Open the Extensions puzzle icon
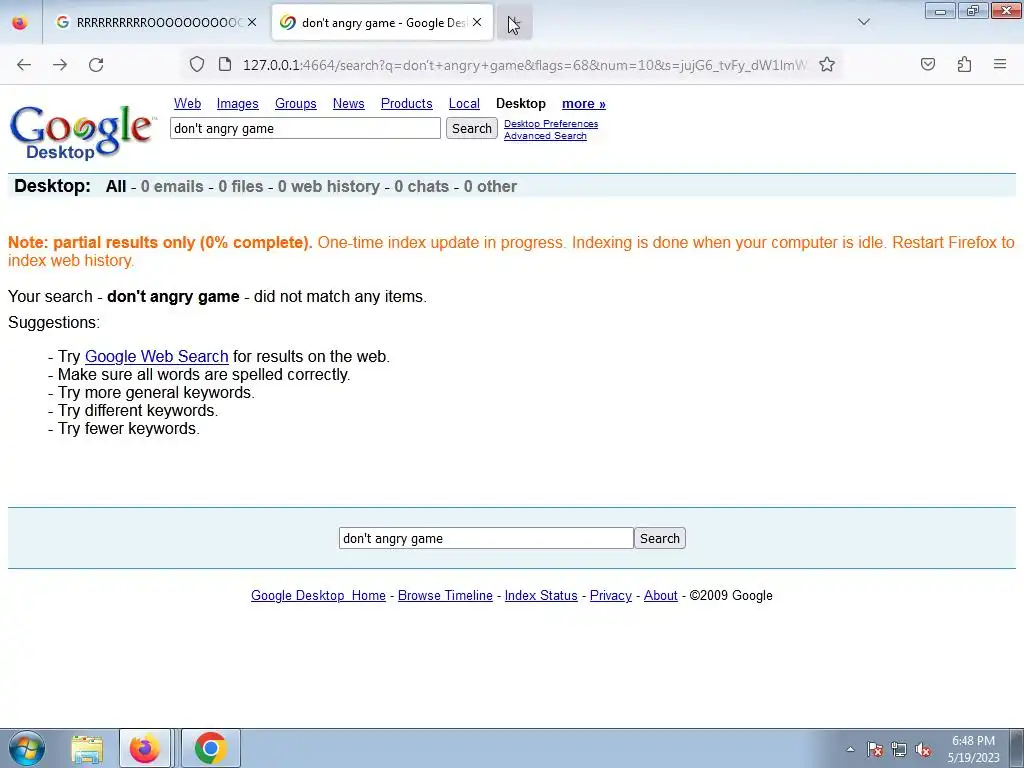Viewport: 1024px width, 768px height. (964, 64)
